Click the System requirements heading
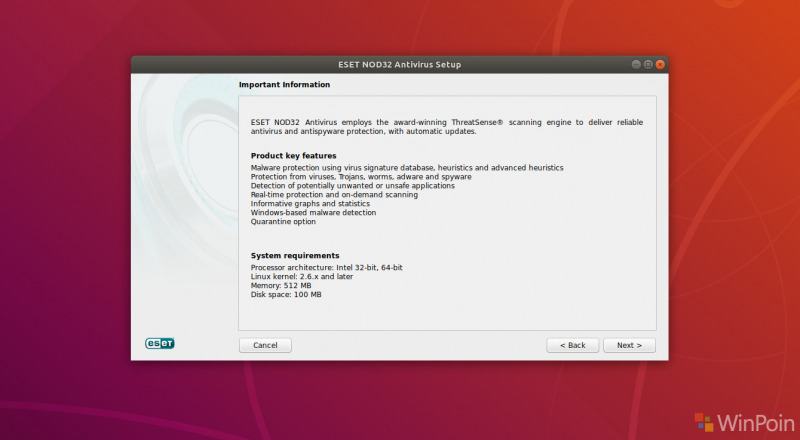The height and width of the screenshot is (440, 800). [x=295, y=256]
